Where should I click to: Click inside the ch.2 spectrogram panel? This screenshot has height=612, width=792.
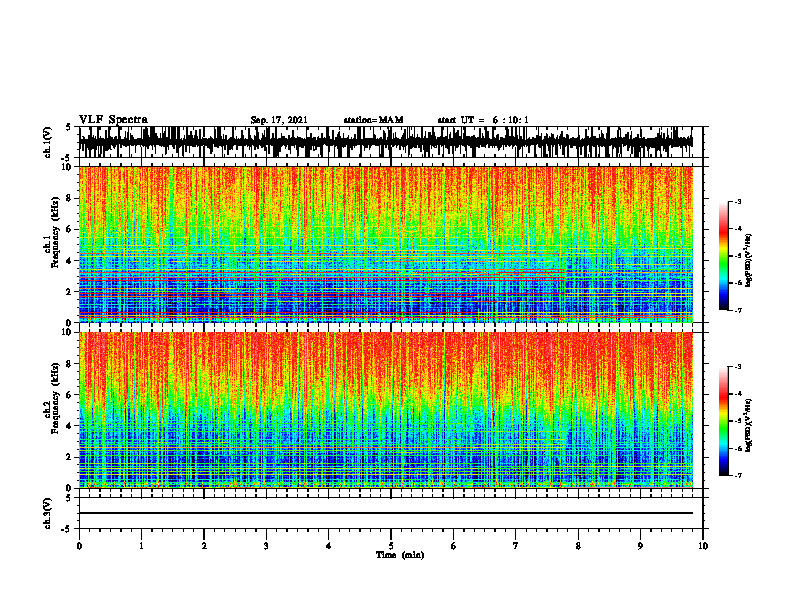[x=386, y=410]
